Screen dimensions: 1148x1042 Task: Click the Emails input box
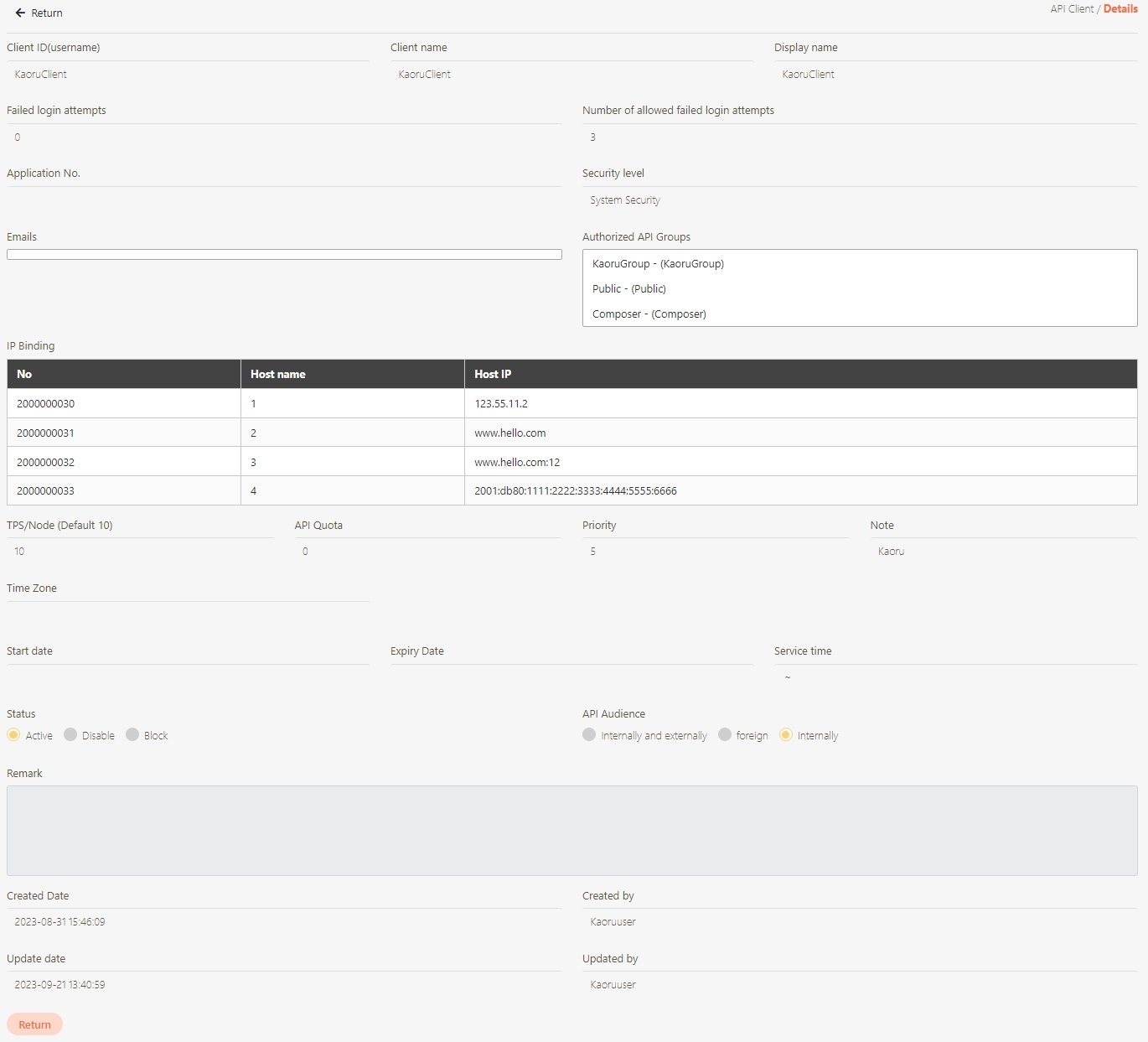pyautogui.click(x=284, y=255)
